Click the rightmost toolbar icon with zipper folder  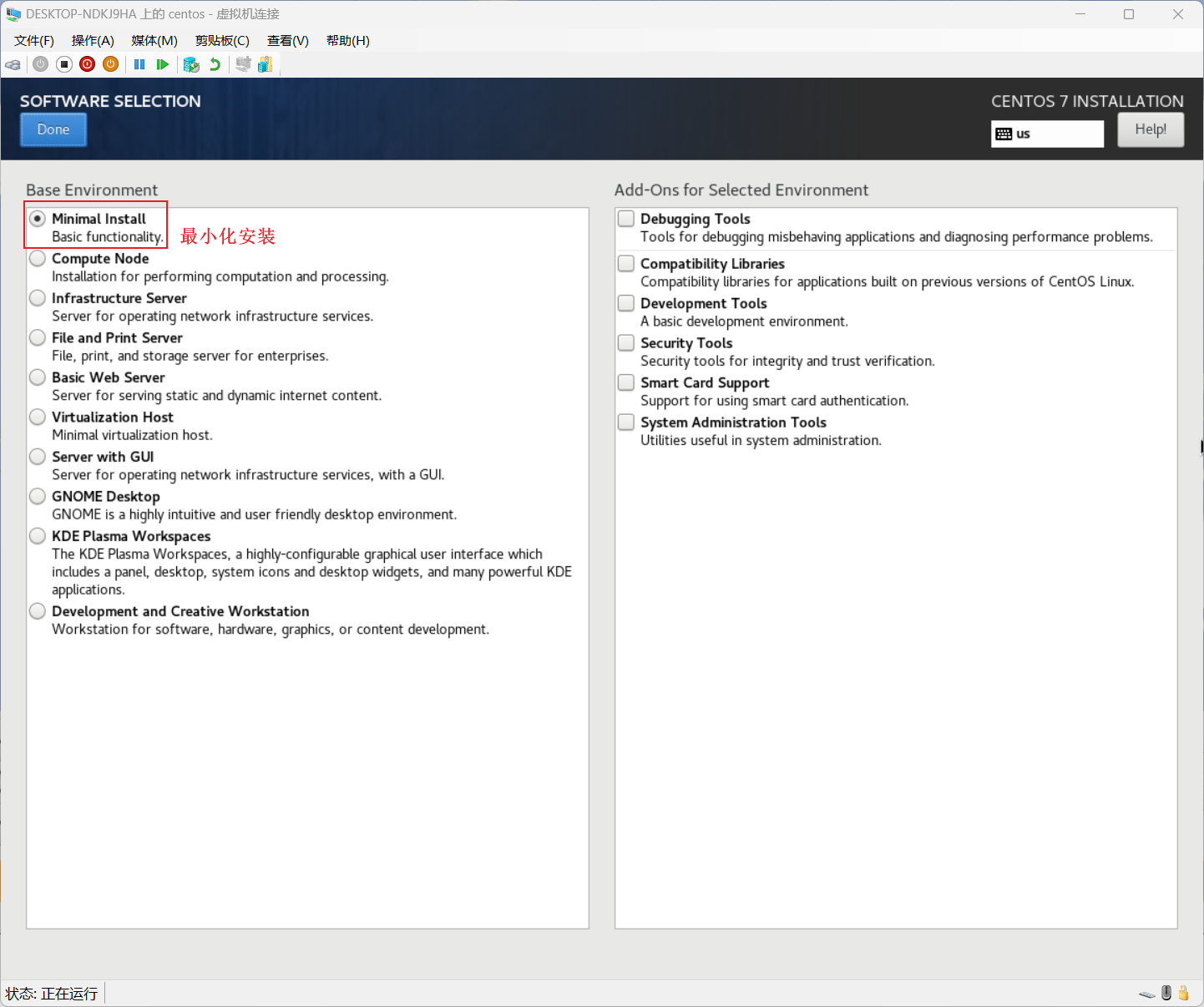tap(266, 64)
